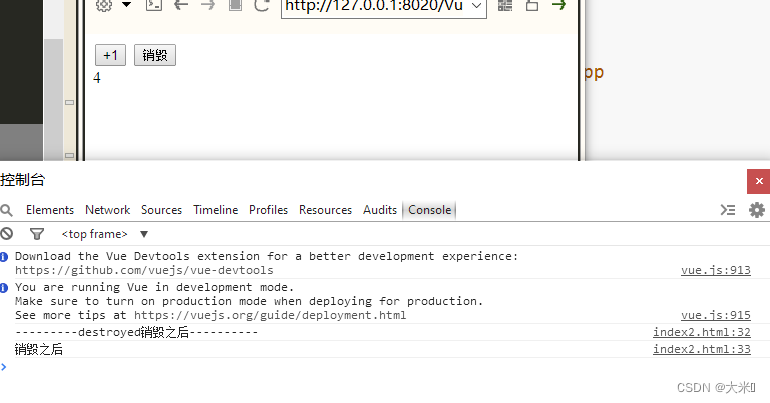Click the lock icon in preview toolbar
This screenshot has width=770, height=403.
[x=532, y=5]
